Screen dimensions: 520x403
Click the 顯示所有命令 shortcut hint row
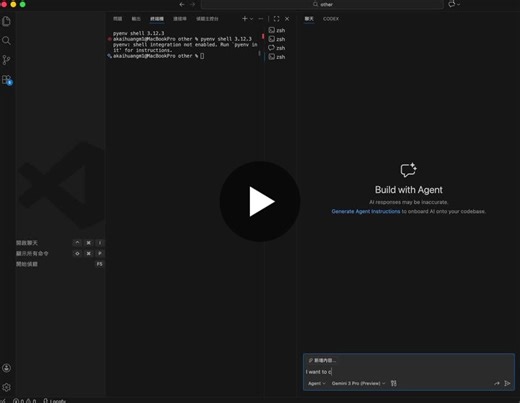(60, 253)
